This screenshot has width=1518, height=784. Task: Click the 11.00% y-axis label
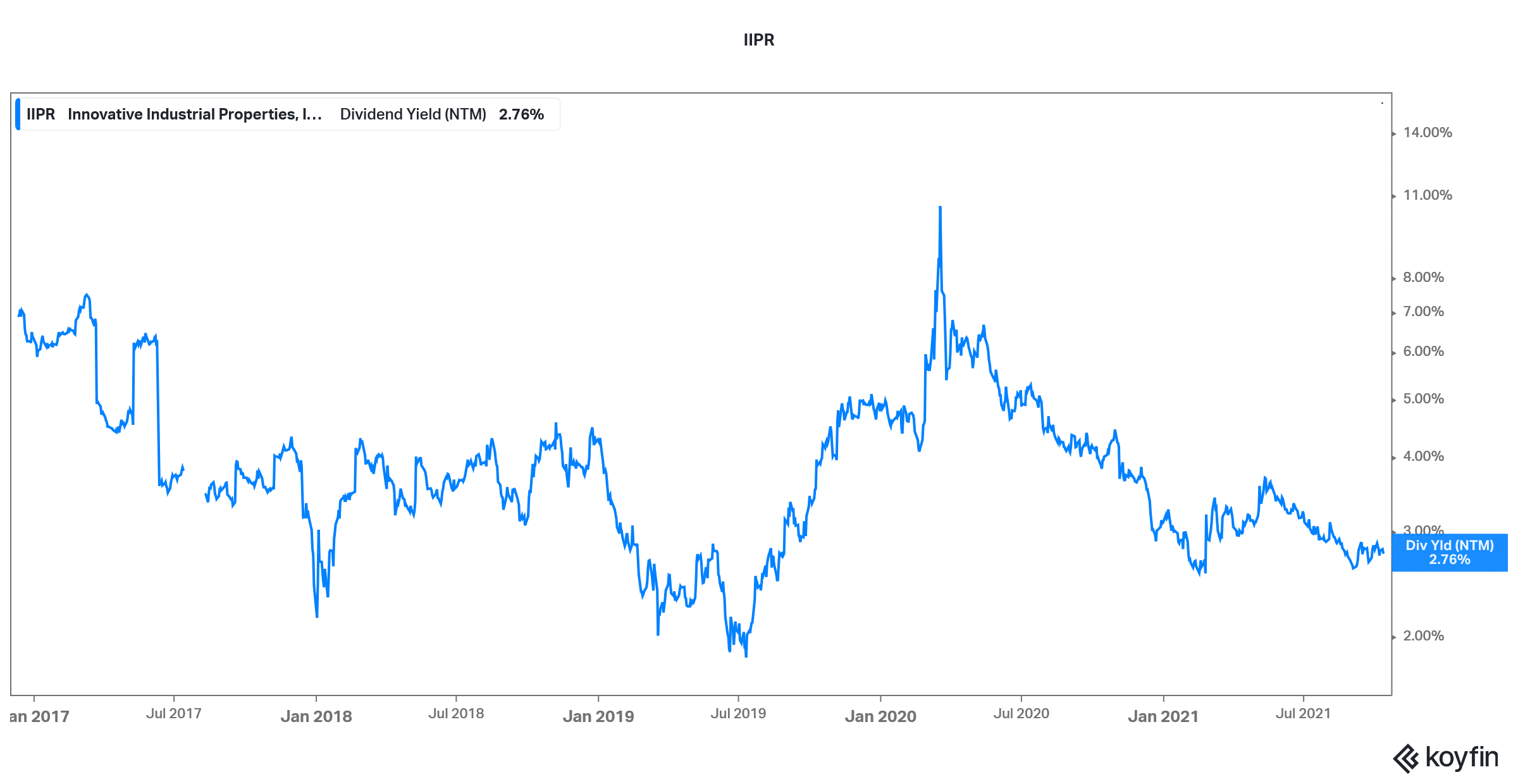point(1428,195)
